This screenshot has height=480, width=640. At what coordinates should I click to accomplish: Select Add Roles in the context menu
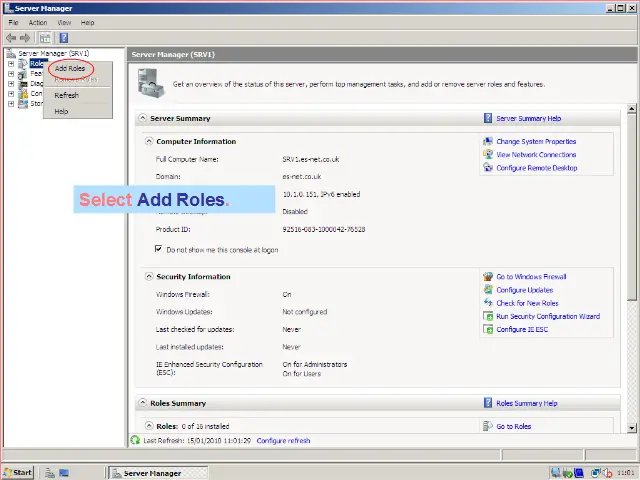(70, 68)
